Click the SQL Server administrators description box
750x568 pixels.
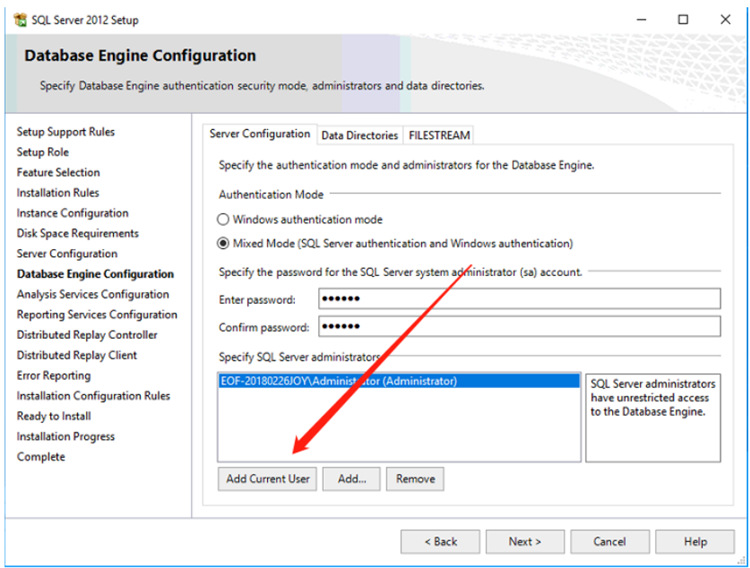click(x=653, y=418)
